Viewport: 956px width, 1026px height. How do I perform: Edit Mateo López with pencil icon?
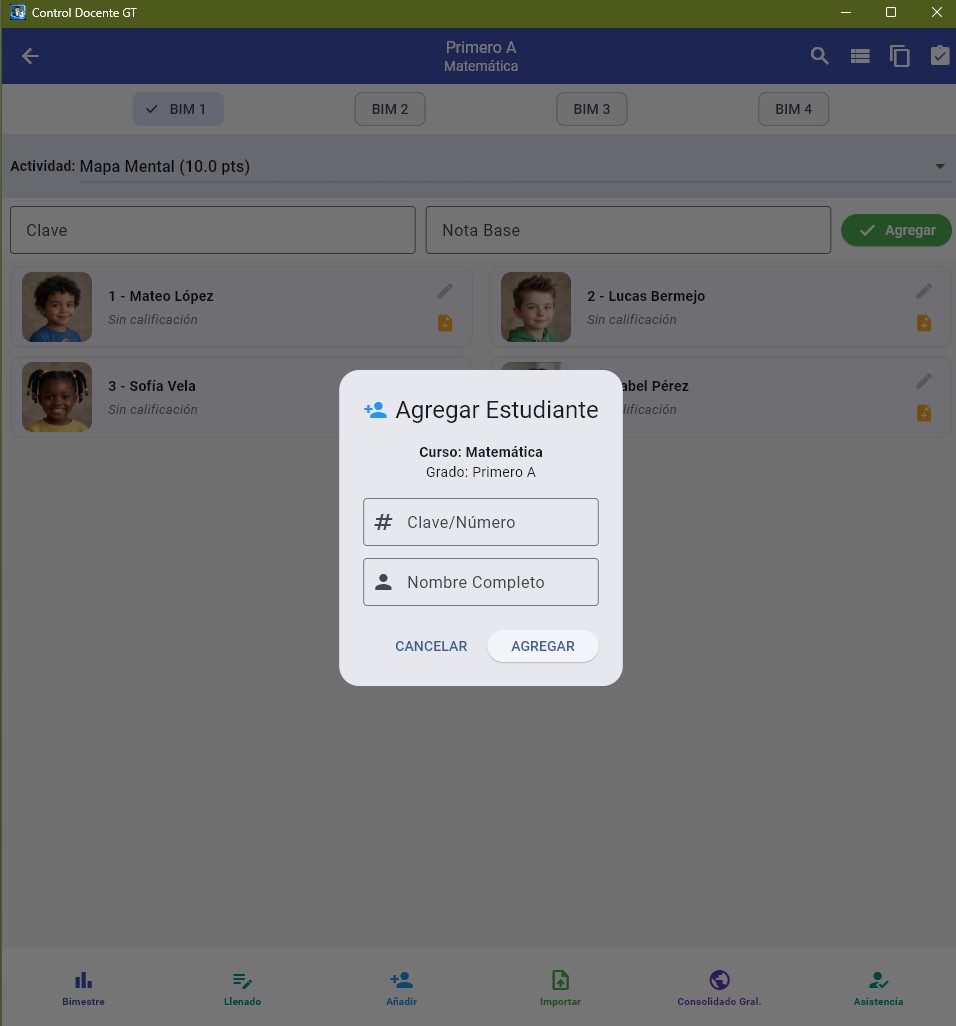(445, 291)
